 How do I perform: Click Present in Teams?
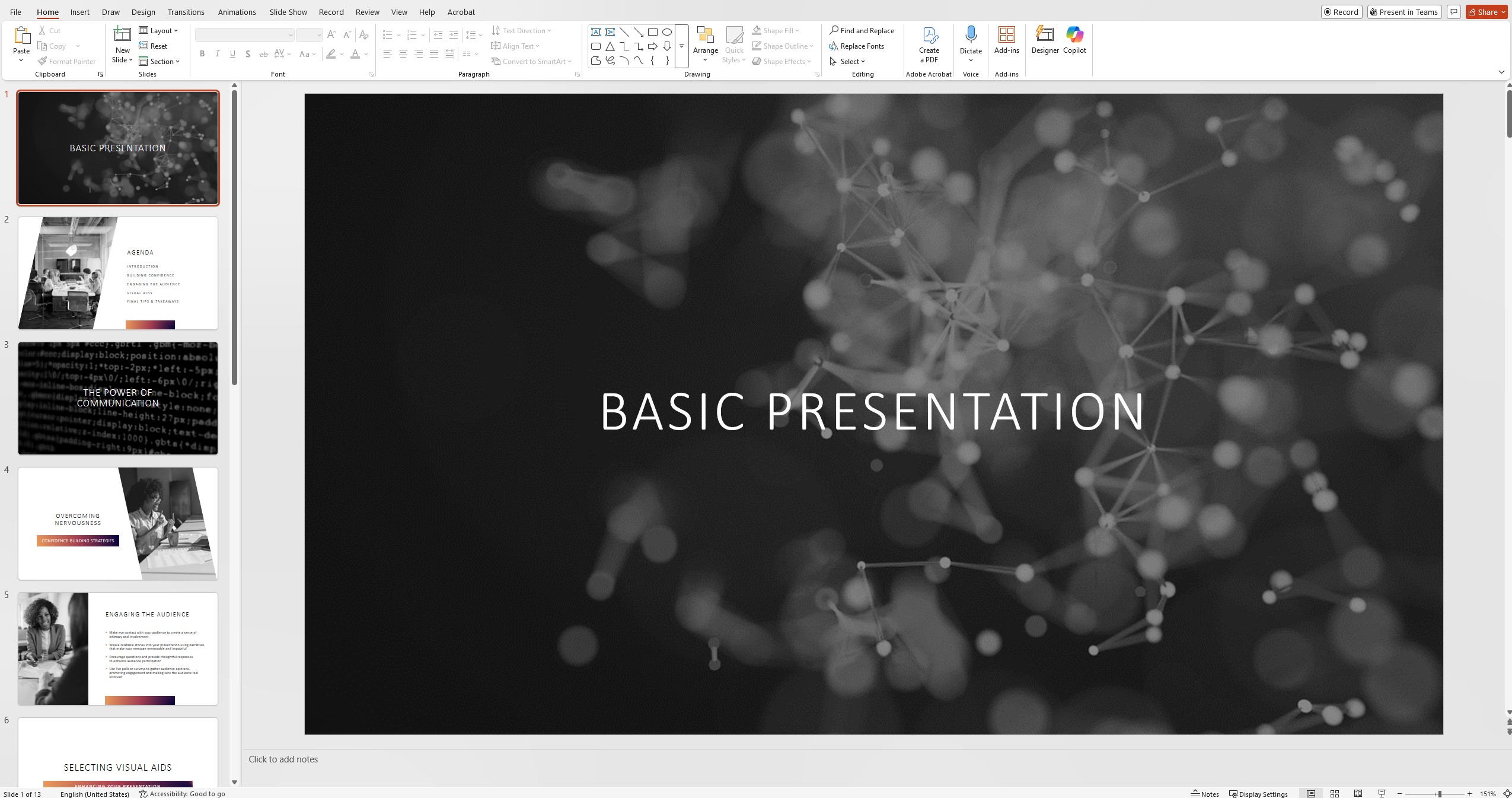(x=1403, y=11)
